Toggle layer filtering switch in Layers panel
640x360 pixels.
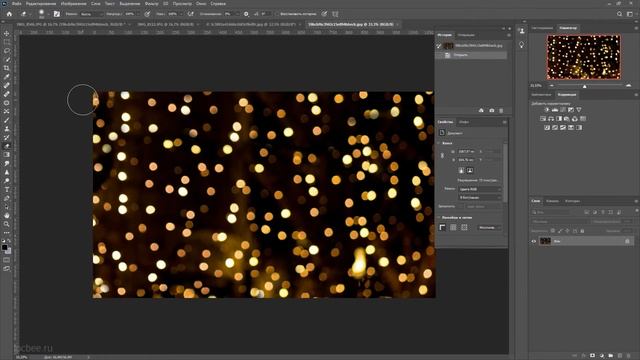(x=636, y=211)
